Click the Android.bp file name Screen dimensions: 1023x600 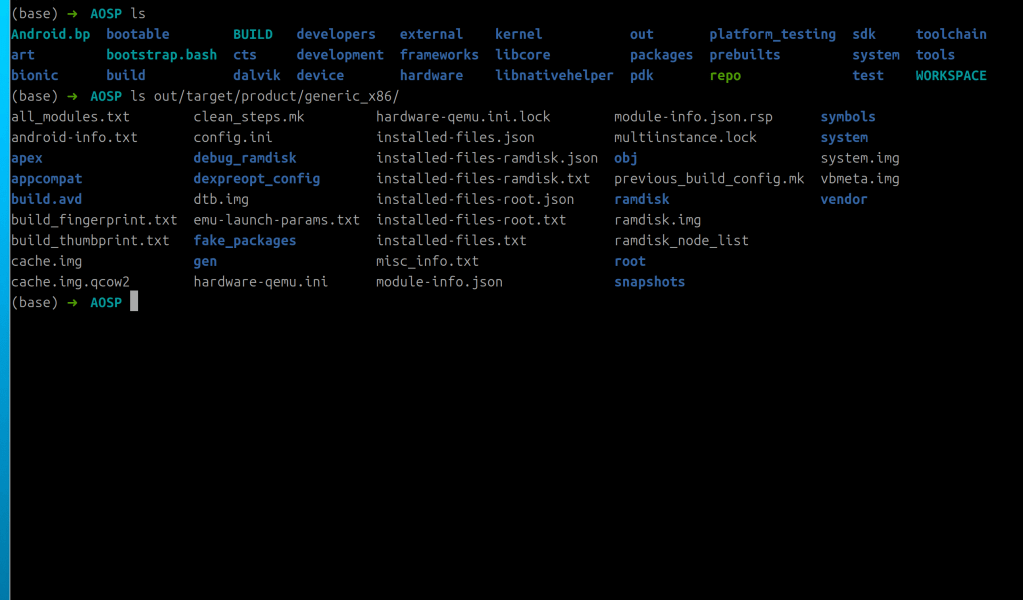[x=50, y=34]
